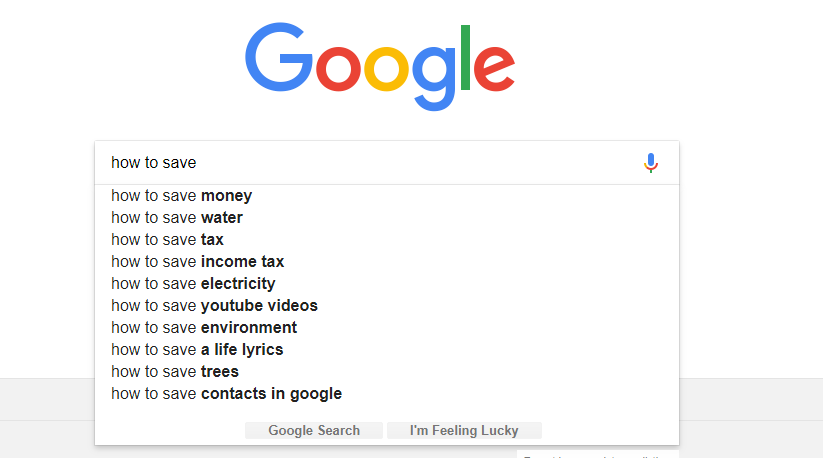
Task: Click the voice search microphone icon
Action: [x=651, y=163]
